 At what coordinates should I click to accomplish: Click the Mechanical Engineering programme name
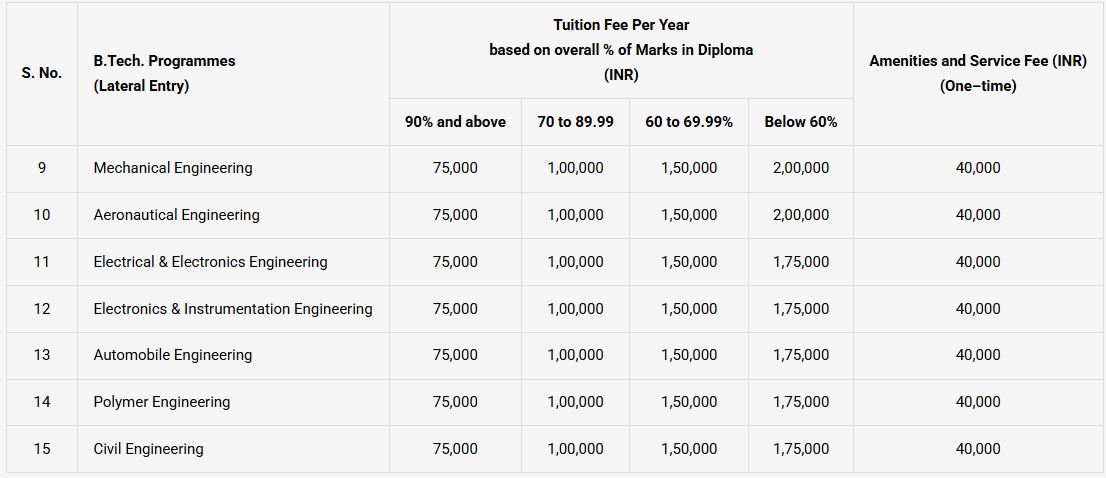(173, 168)
